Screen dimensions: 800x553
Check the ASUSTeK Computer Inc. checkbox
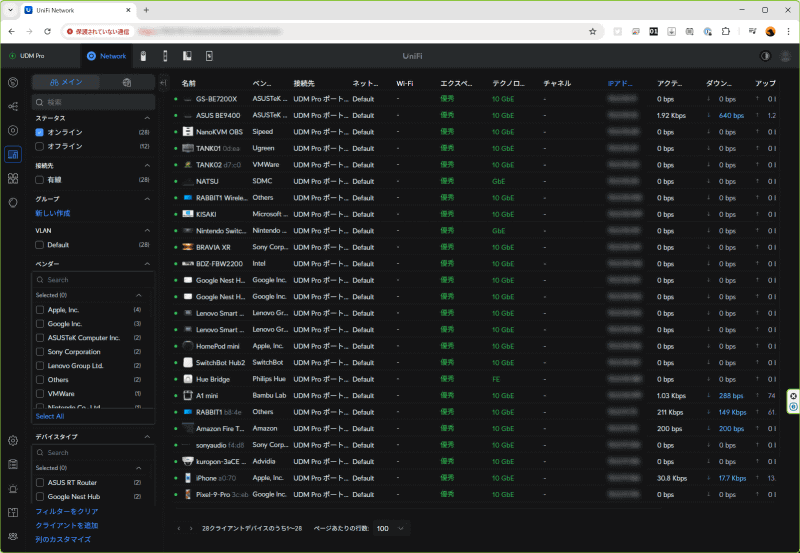point(40,338)
